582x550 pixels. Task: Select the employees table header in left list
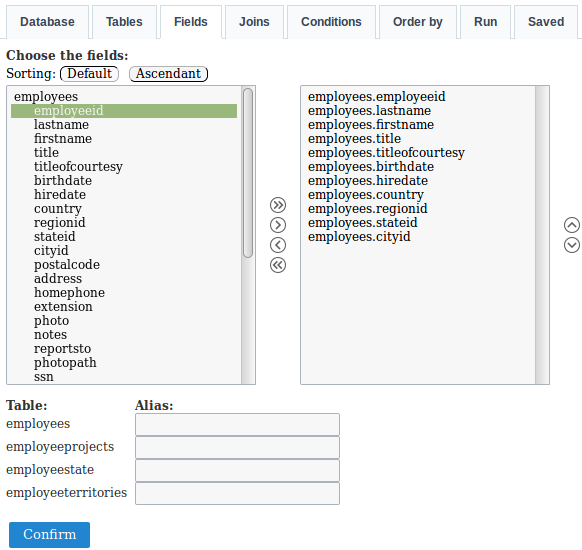tap(124, 96)
